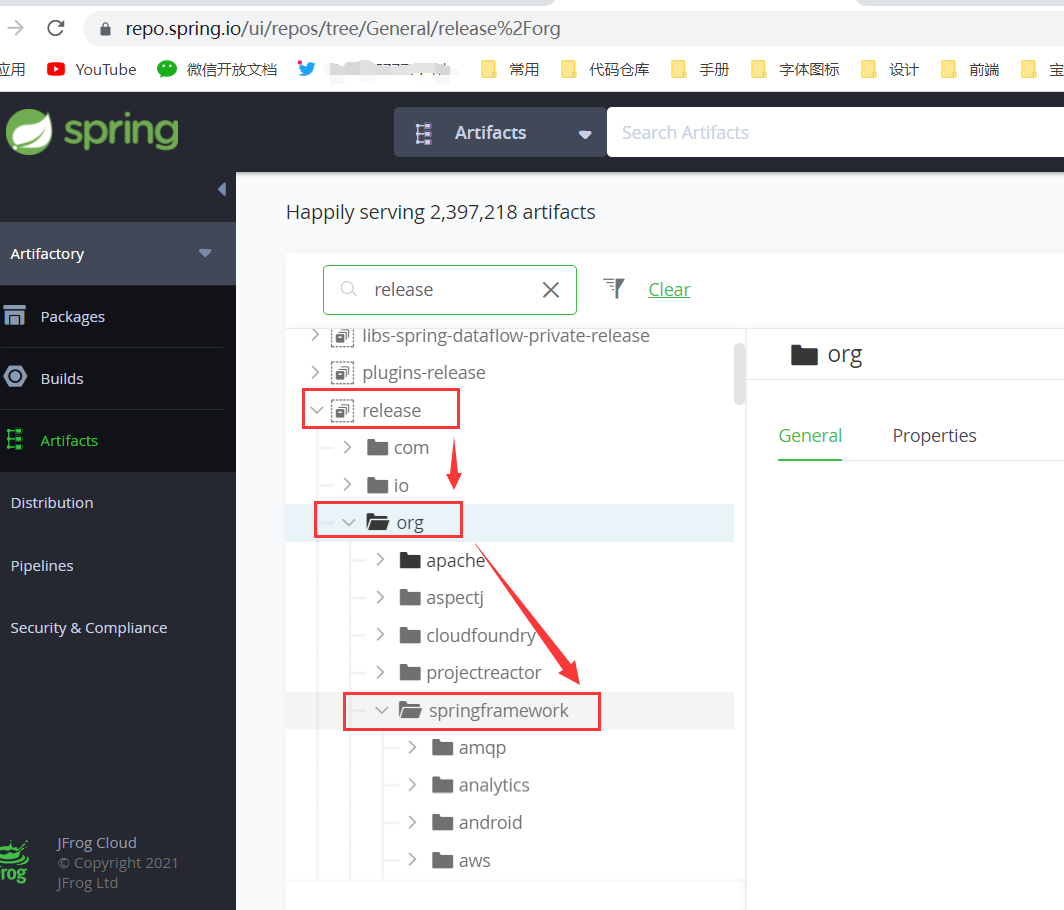Click the Clear filter link
Viewport: 1064px width, 910px height.
669,290
